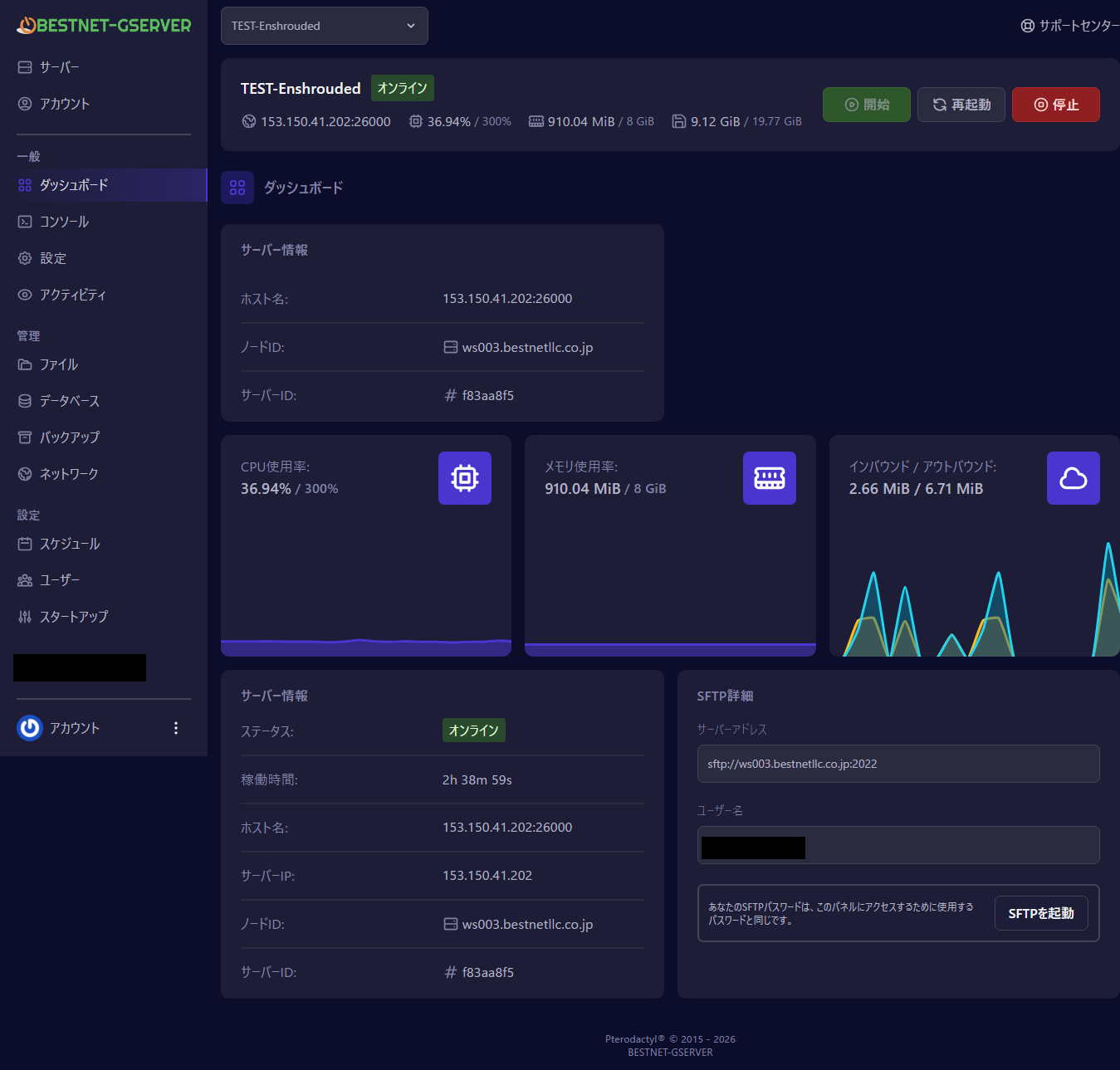Open Schedules in the sidebar
Image resolution: width=1120 pixels, height=1070 pixels.
[x=69, y=544]
